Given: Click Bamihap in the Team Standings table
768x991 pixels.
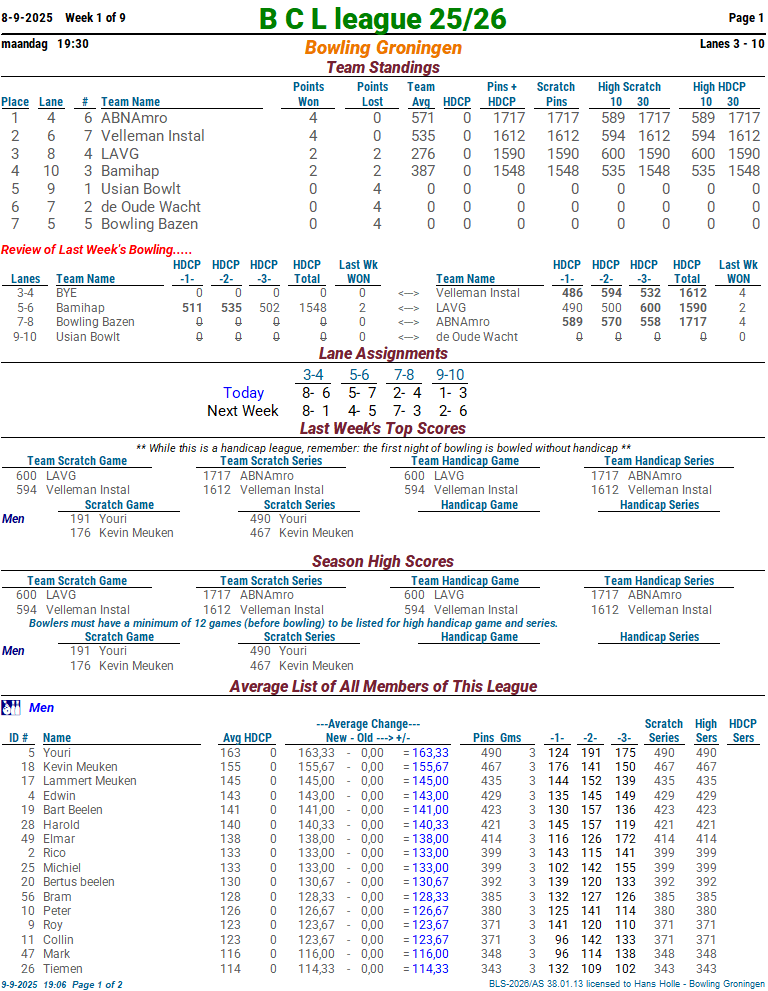Looking at the screenshot, I should point(130,171).
